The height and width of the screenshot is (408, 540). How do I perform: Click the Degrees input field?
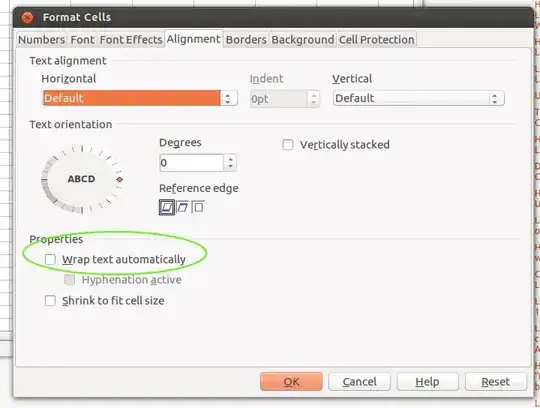(x=192, y=163)
